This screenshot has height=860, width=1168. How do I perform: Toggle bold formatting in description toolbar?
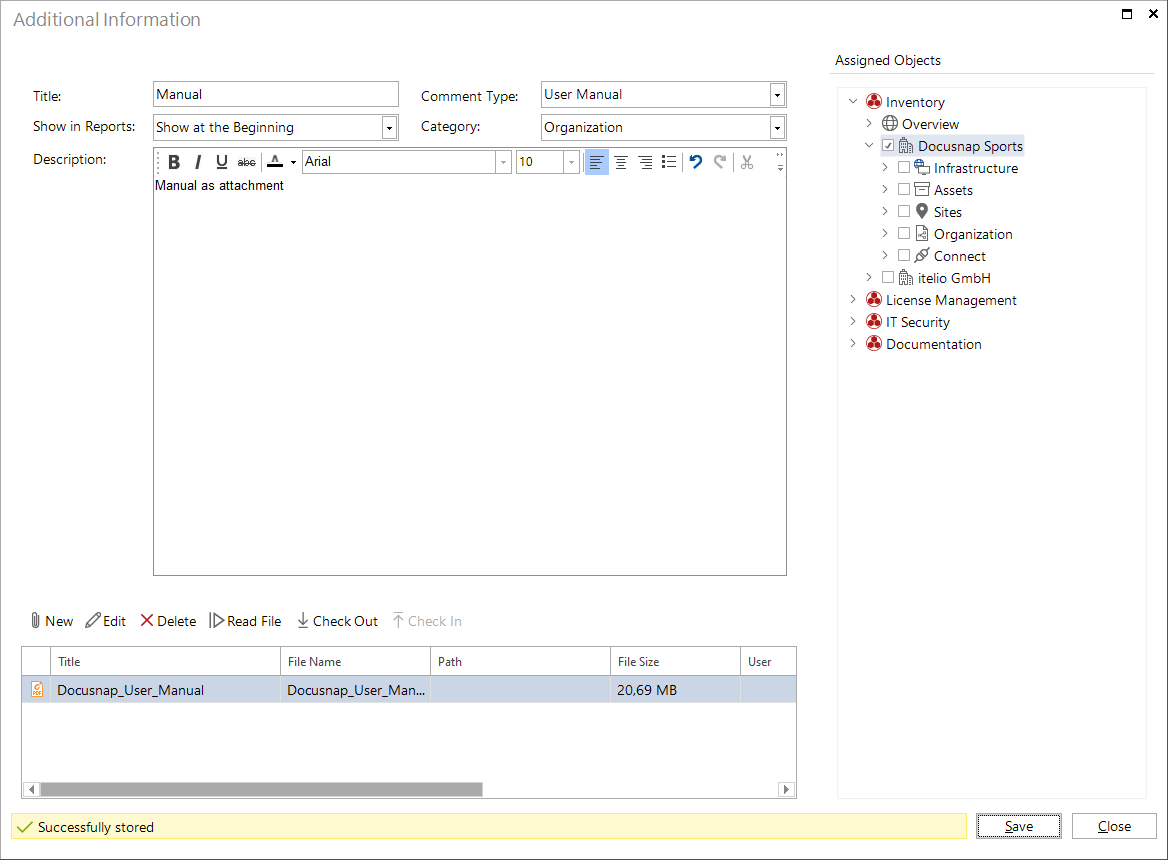(x=174, y=162)
